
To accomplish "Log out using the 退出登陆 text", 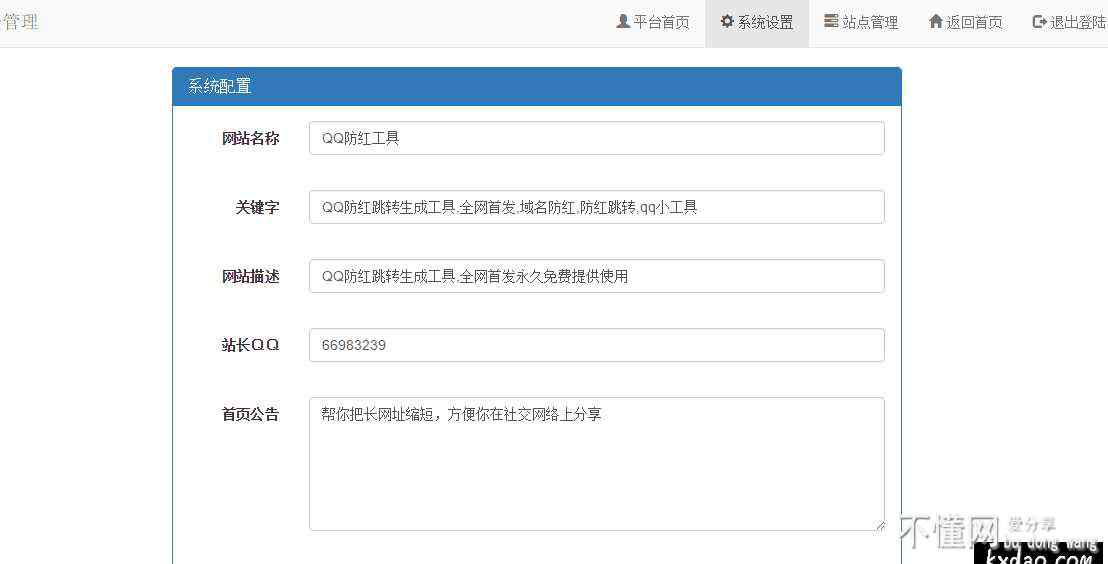I will (x=1078, y=22).
